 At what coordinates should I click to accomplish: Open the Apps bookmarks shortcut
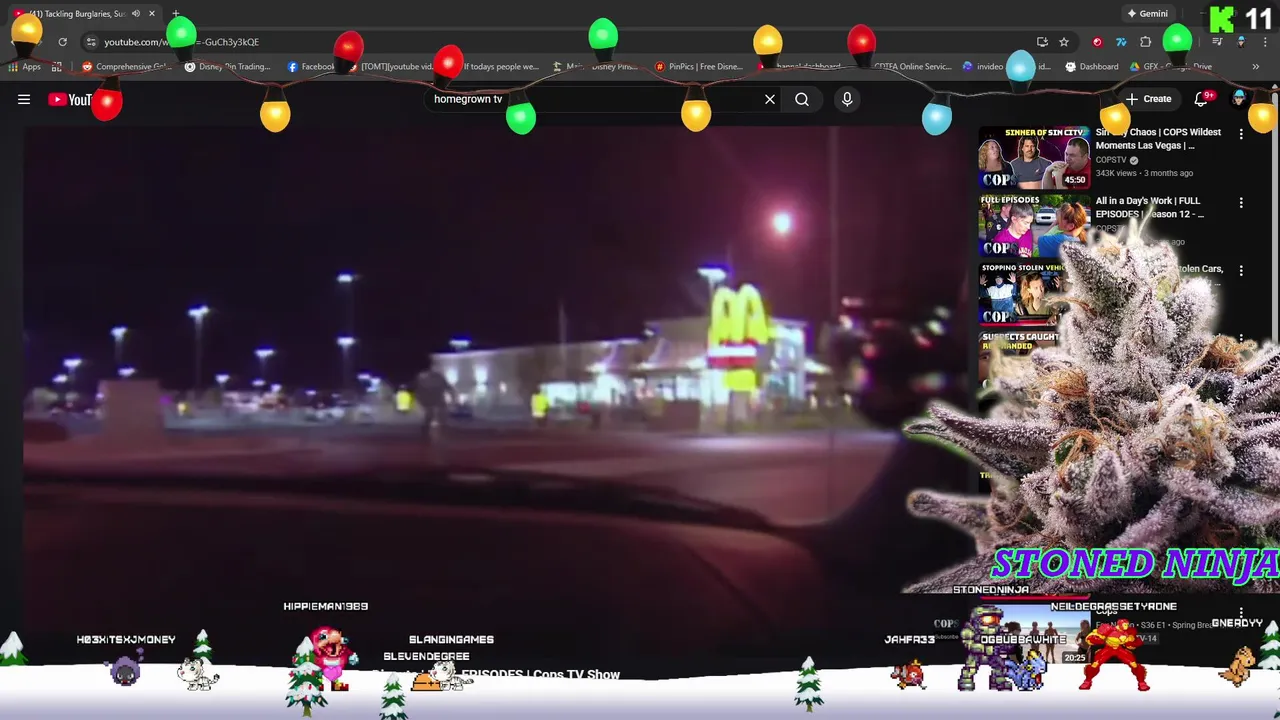pos(24,67)
